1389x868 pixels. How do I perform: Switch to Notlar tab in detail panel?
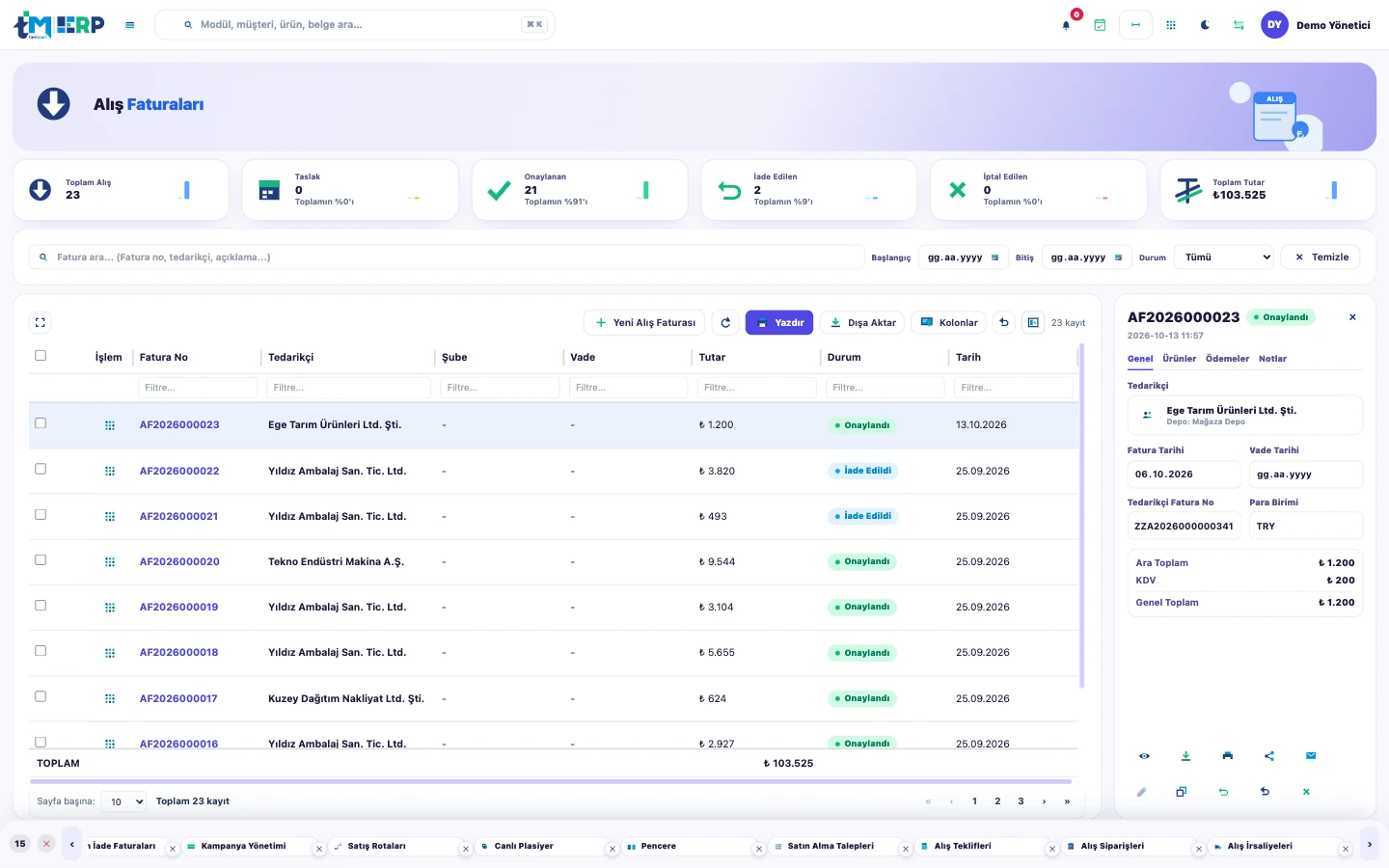[x=1272, y=359]
